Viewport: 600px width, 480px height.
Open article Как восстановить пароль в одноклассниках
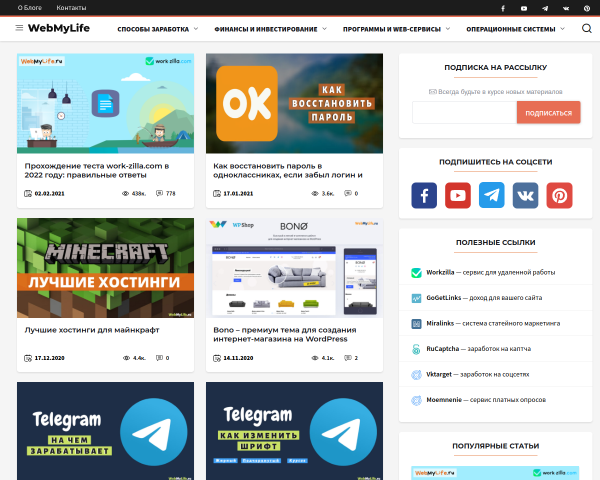(x=288, y=170)
